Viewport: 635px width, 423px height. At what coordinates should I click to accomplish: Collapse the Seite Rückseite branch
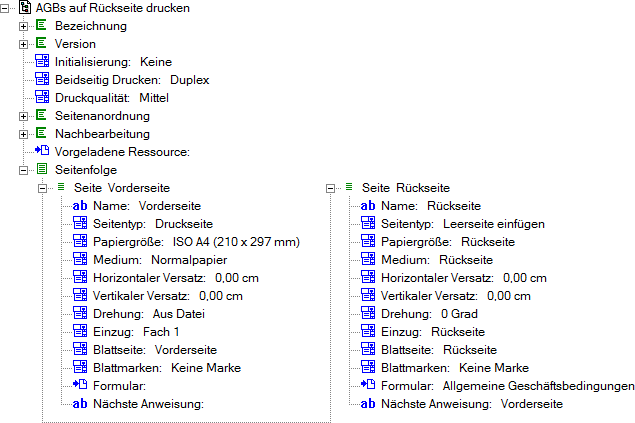coord(330,188)
